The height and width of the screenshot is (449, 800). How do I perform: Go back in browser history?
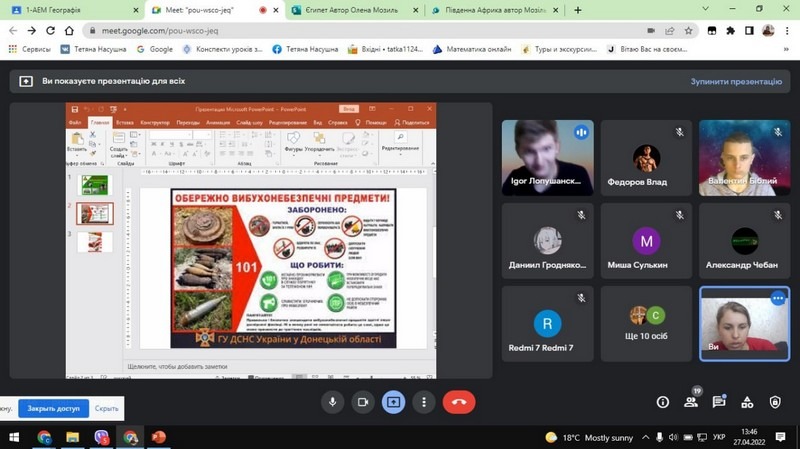[x=13, y=31]
